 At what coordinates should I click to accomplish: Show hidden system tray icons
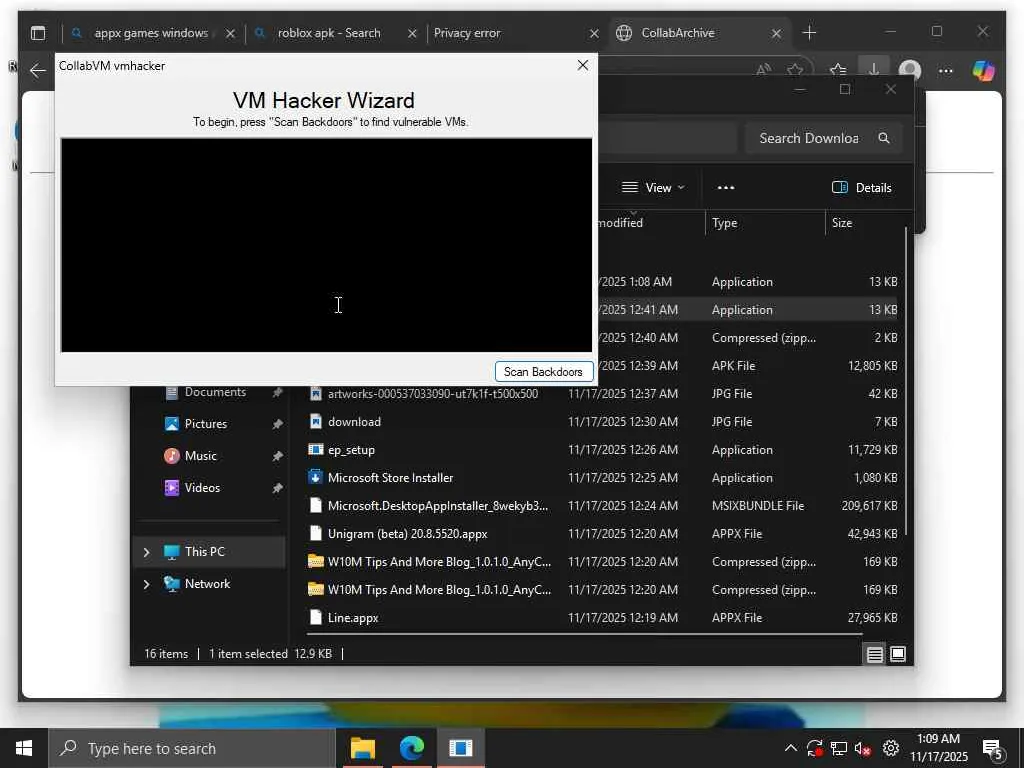790,748
